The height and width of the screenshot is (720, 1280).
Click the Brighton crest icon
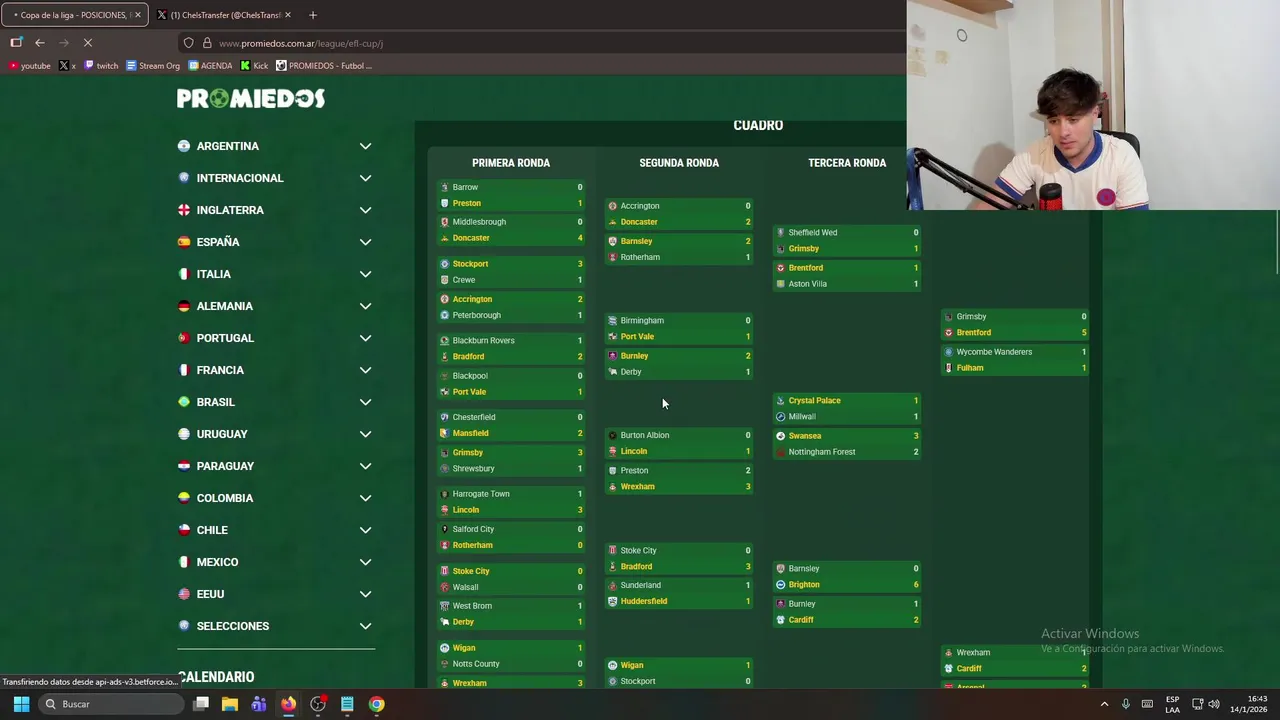coord(781,585)
